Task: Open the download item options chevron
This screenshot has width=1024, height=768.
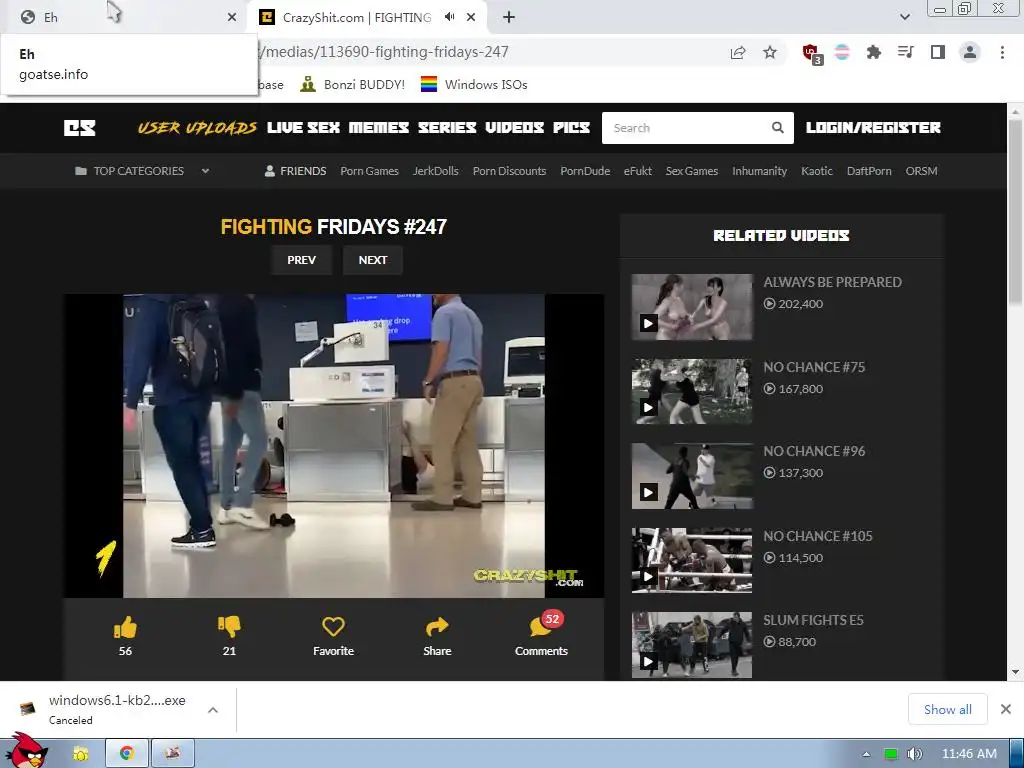Action: coord(213,710)
